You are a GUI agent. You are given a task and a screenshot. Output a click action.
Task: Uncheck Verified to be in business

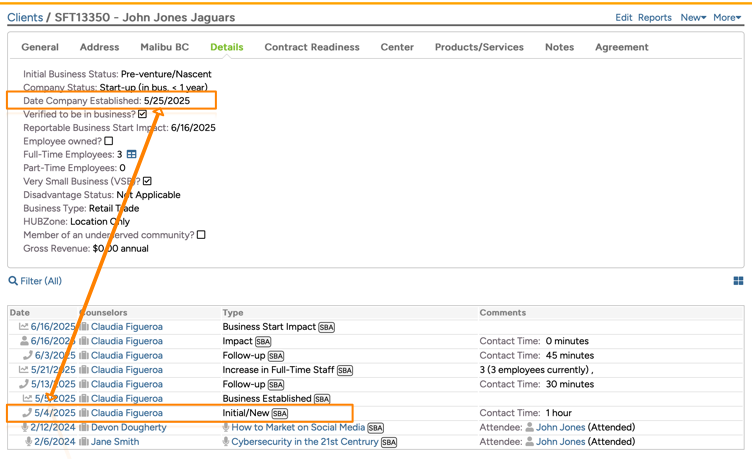142,115
